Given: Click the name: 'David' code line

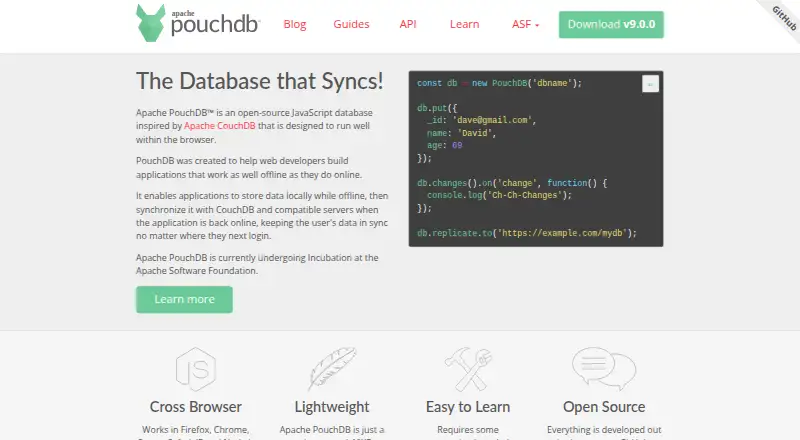Looking at the screenshot, I should 461,133.
